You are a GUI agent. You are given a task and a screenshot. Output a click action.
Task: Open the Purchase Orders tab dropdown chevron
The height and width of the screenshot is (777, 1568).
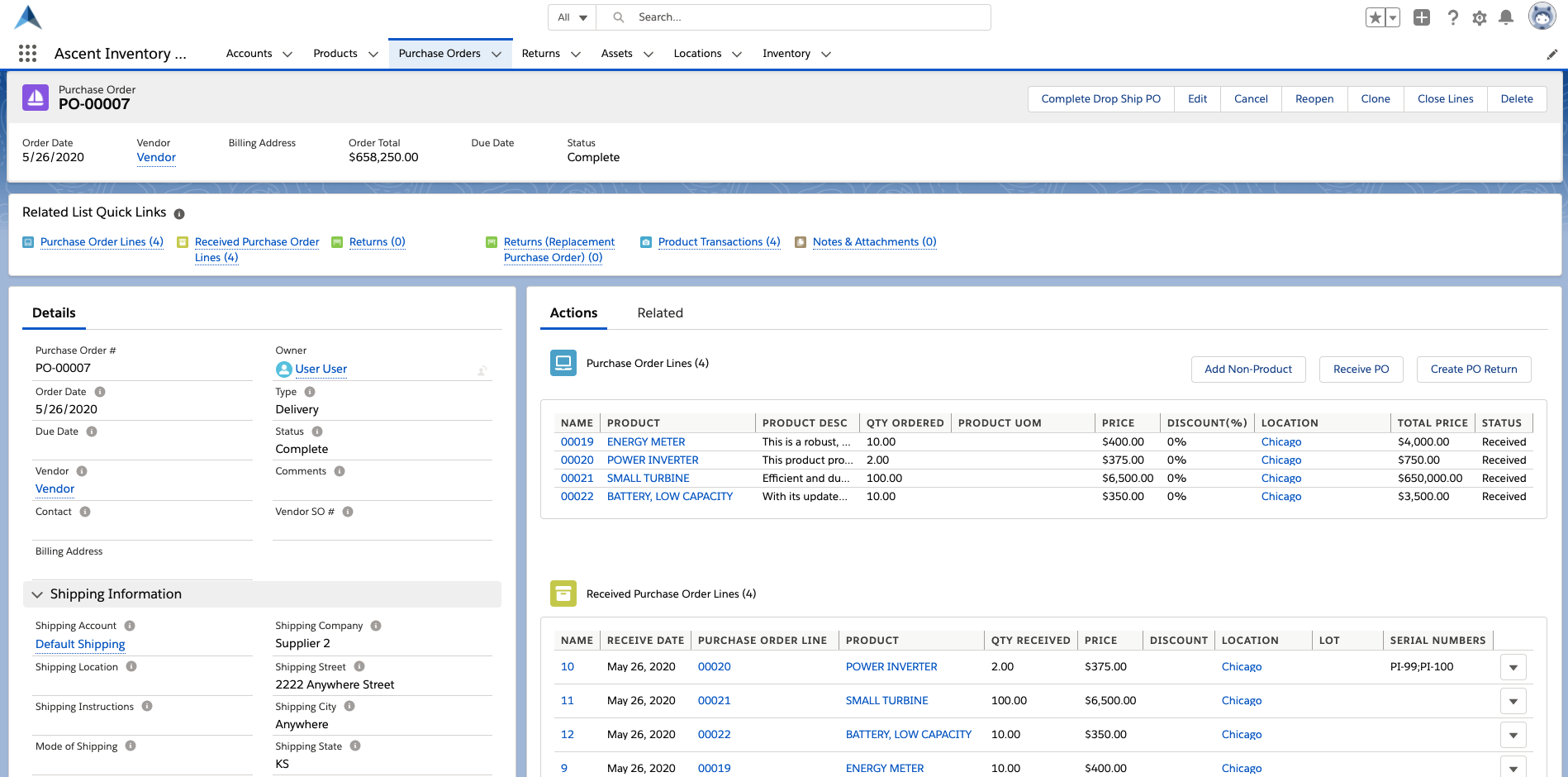click(x=497, y=55)
